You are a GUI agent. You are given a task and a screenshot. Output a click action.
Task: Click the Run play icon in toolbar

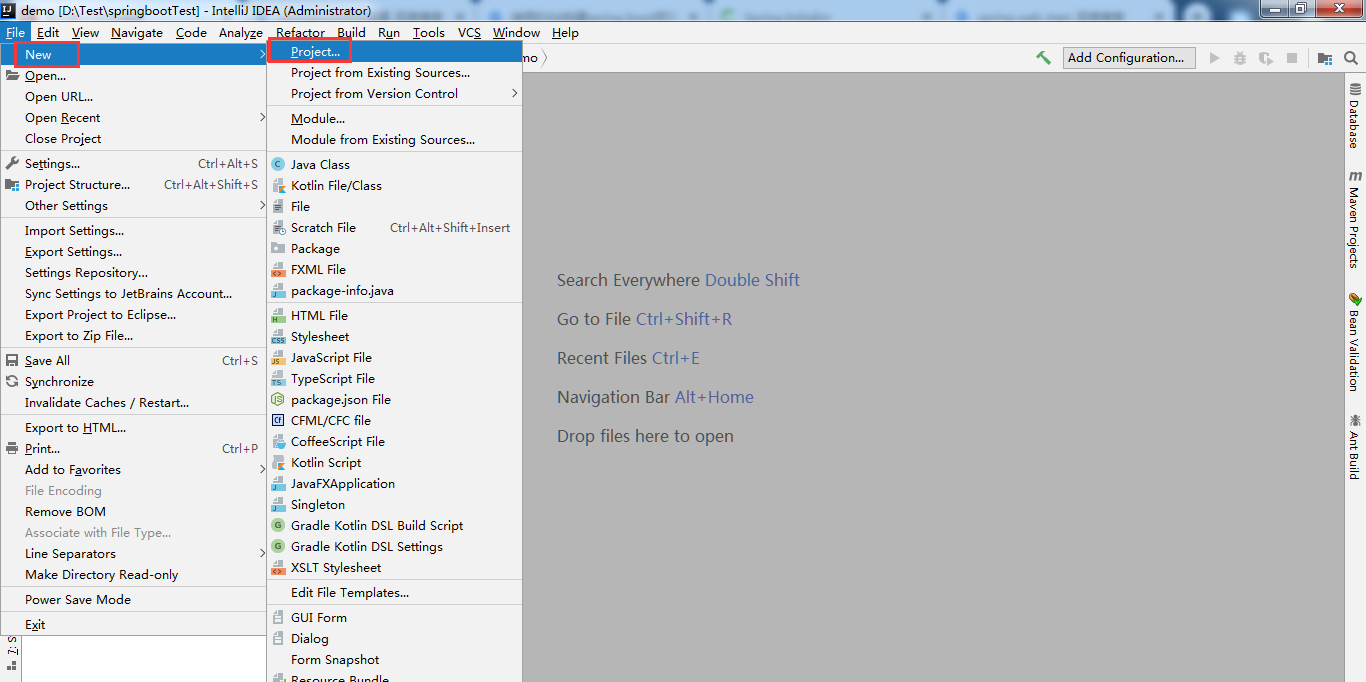click(x=1214, y=58)
